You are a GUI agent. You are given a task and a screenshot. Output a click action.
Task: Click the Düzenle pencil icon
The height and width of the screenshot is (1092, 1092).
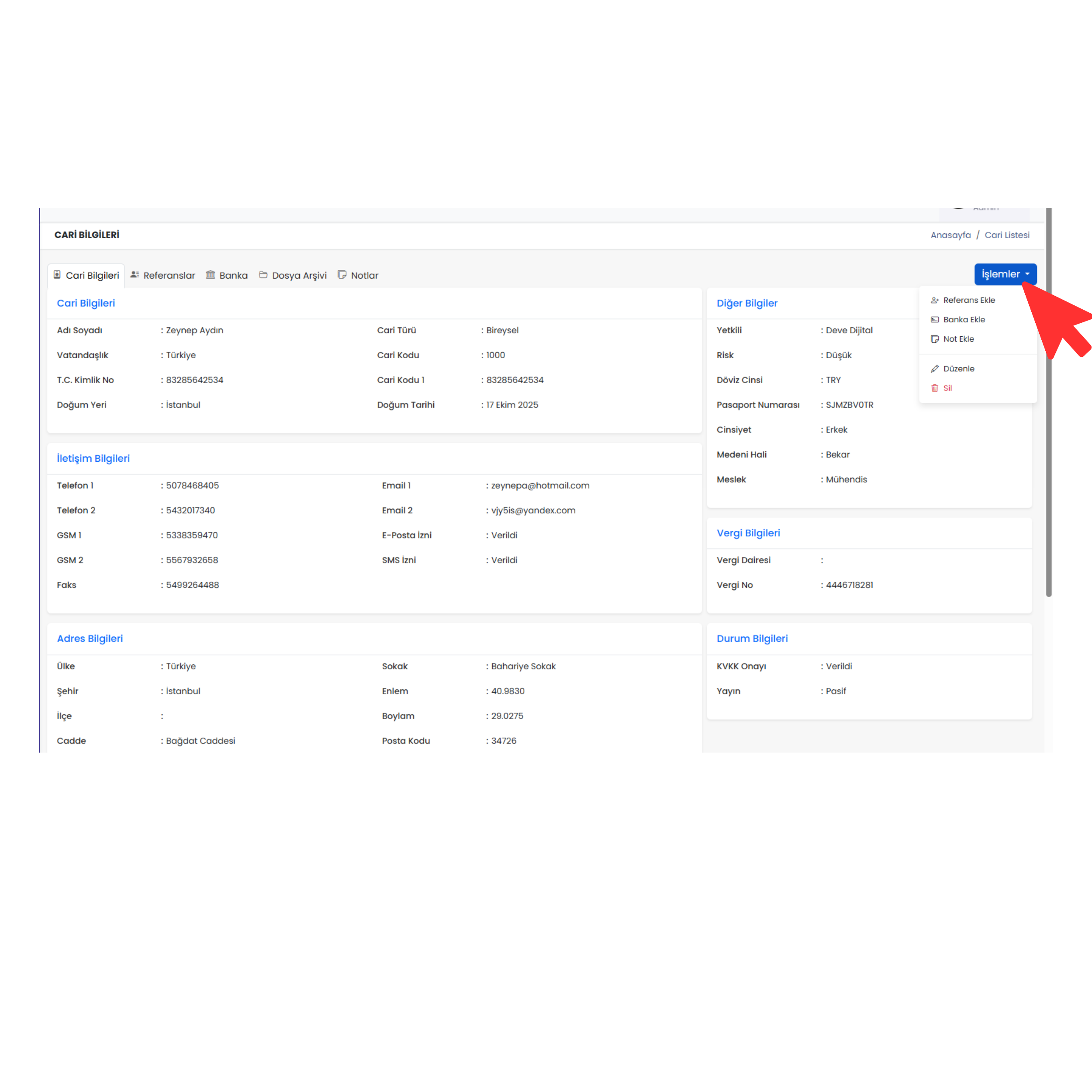(934, 369)
